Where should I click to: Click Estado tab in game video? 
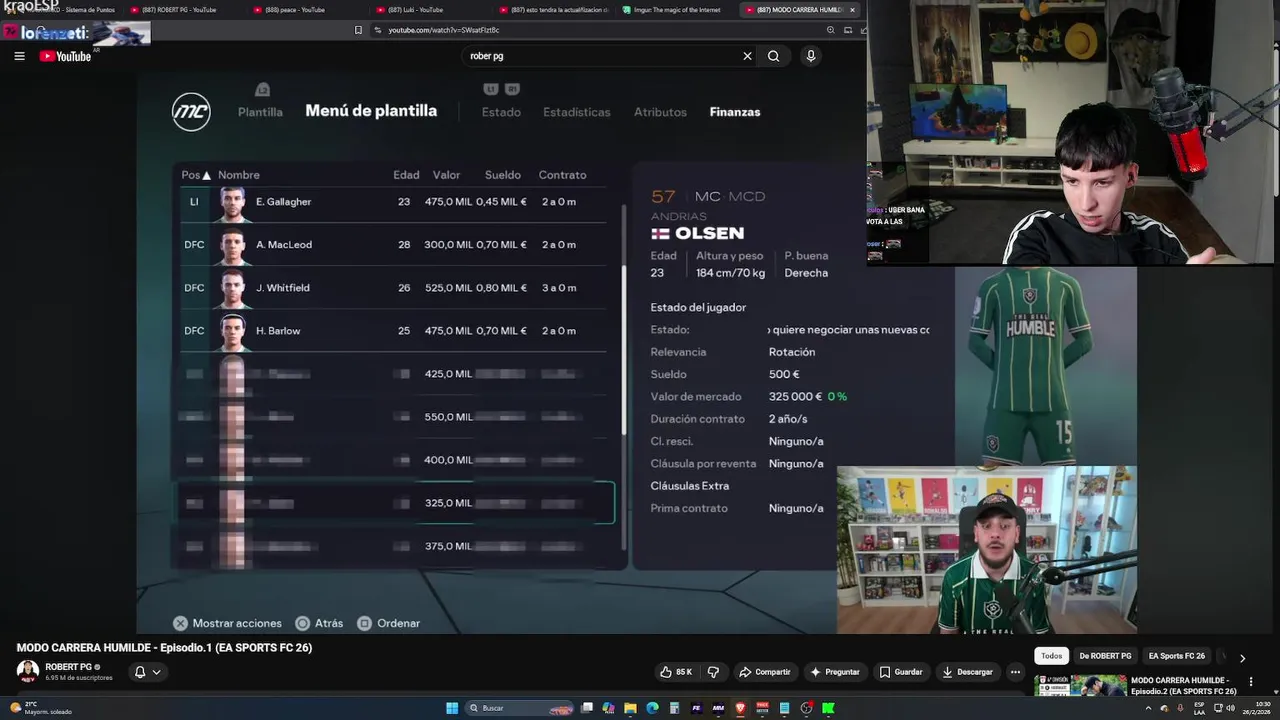point(501,112)
